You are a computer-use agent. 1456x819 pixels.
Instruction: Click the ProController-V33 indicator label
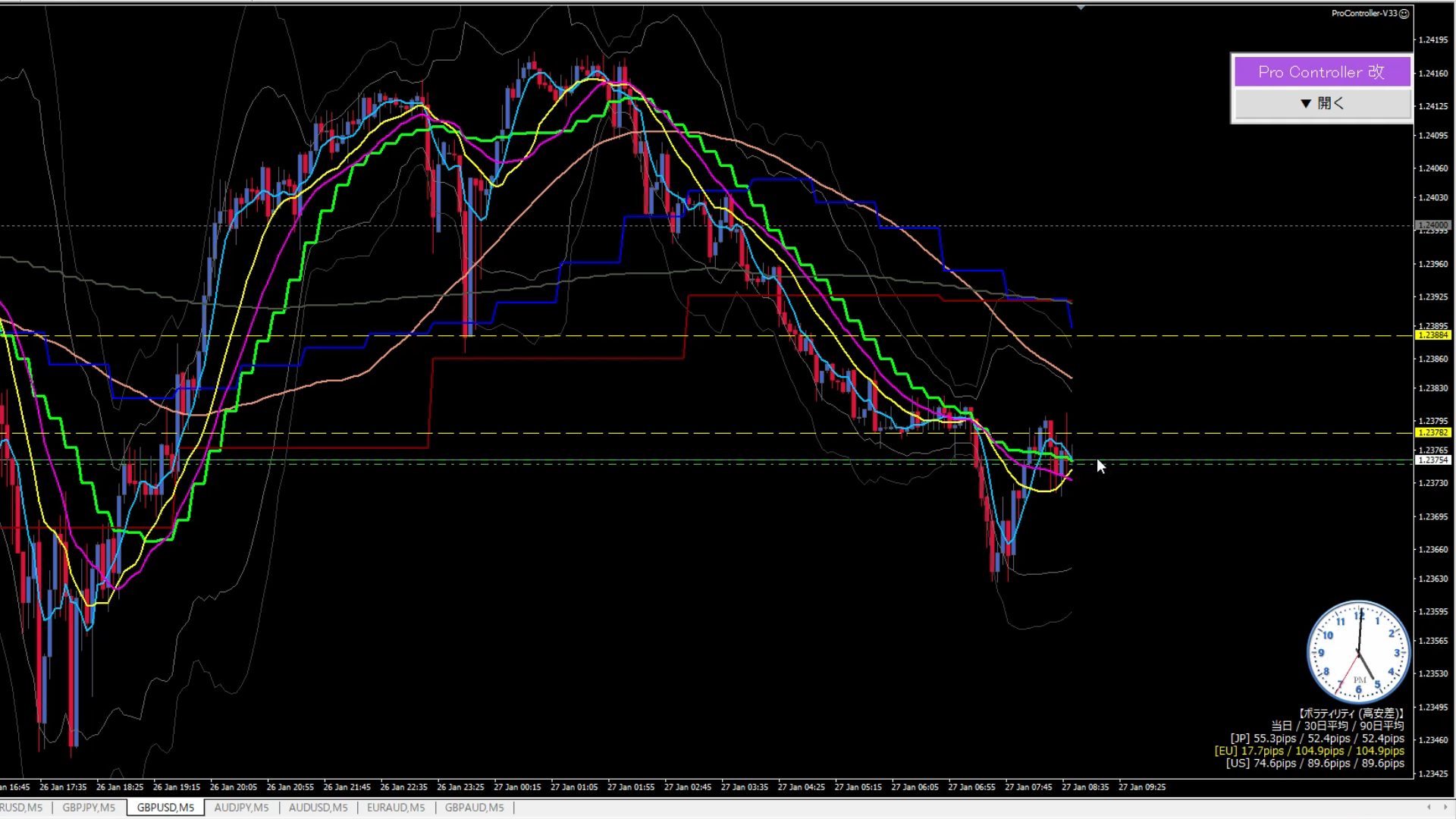point(1364,14)
